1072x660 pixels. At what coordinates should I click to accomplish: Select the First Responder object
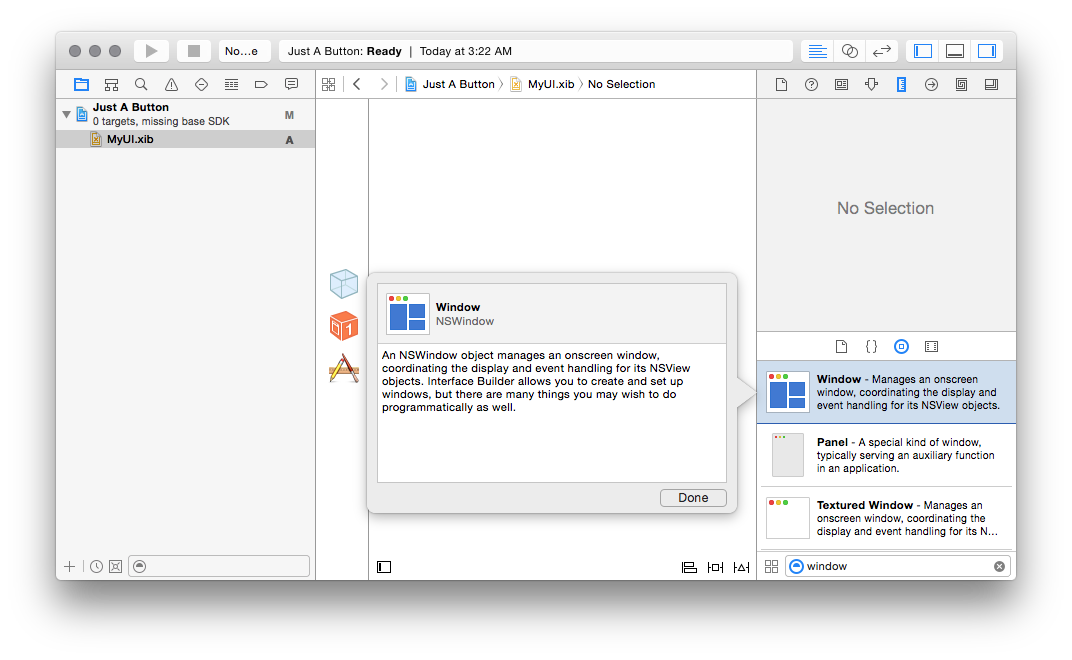click(x=344, y=326)
